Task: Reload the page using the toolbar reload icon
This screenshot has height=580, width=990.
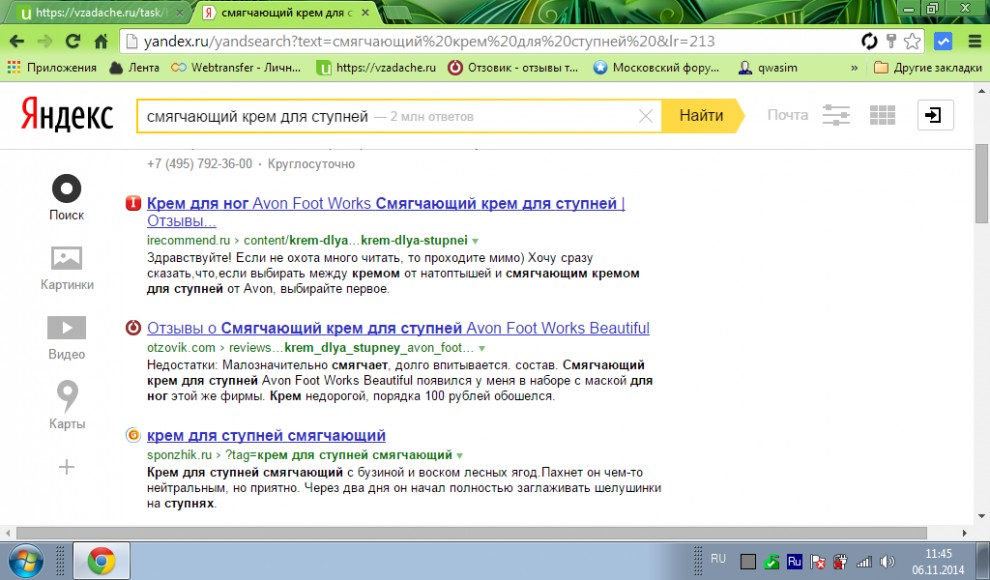Action: (x=73, y=42)
